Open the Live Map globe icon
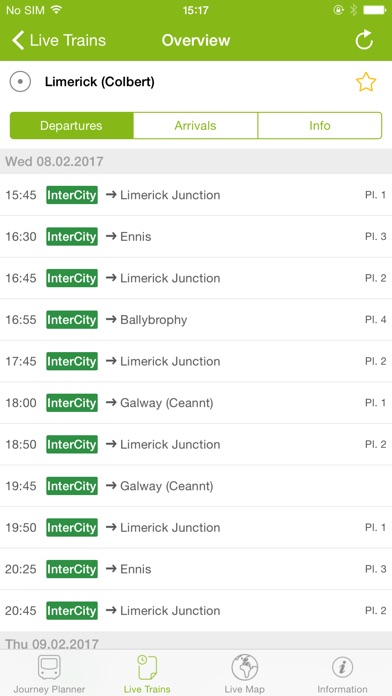The height and width of the screenshot is (696, 392). click(x=244, y=668)
